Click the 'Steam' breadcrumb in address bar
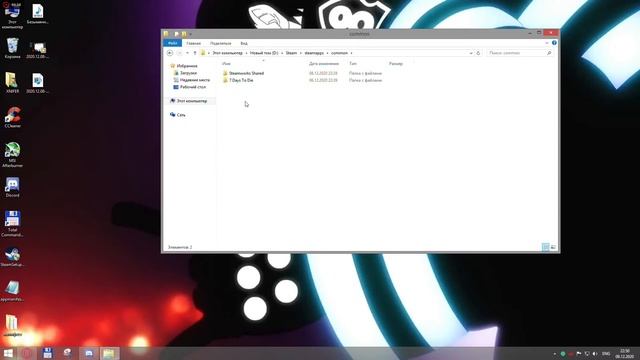 click(x=291, y=53)
